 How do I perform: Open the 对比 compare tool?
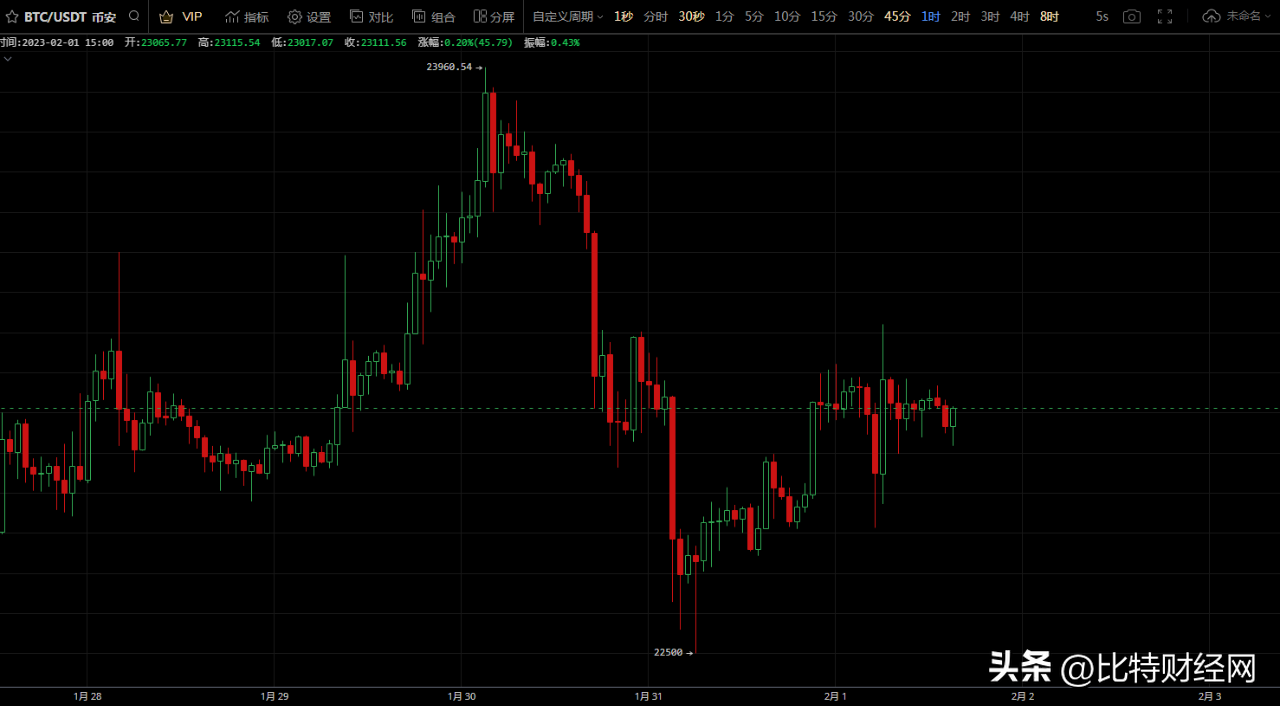[x=371, y=17]
